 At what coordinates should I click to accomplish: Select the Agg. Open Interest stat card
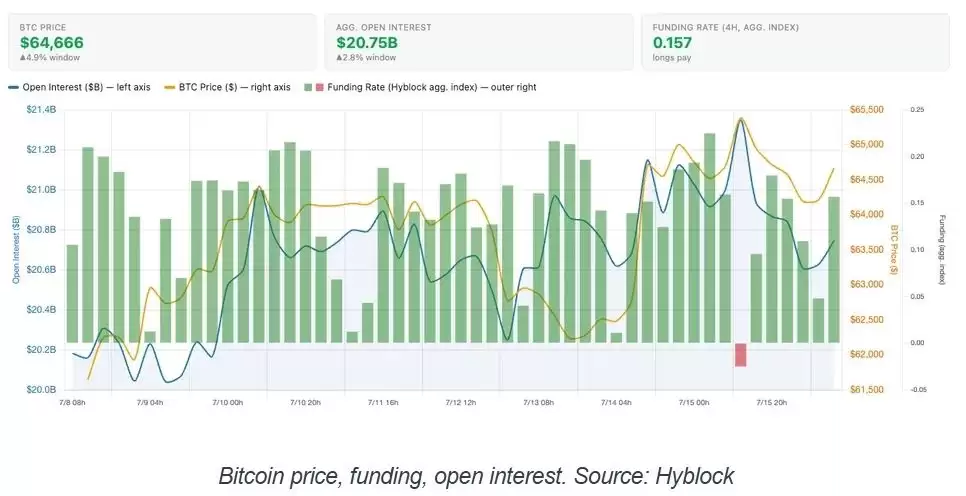[x=479, y=43]
